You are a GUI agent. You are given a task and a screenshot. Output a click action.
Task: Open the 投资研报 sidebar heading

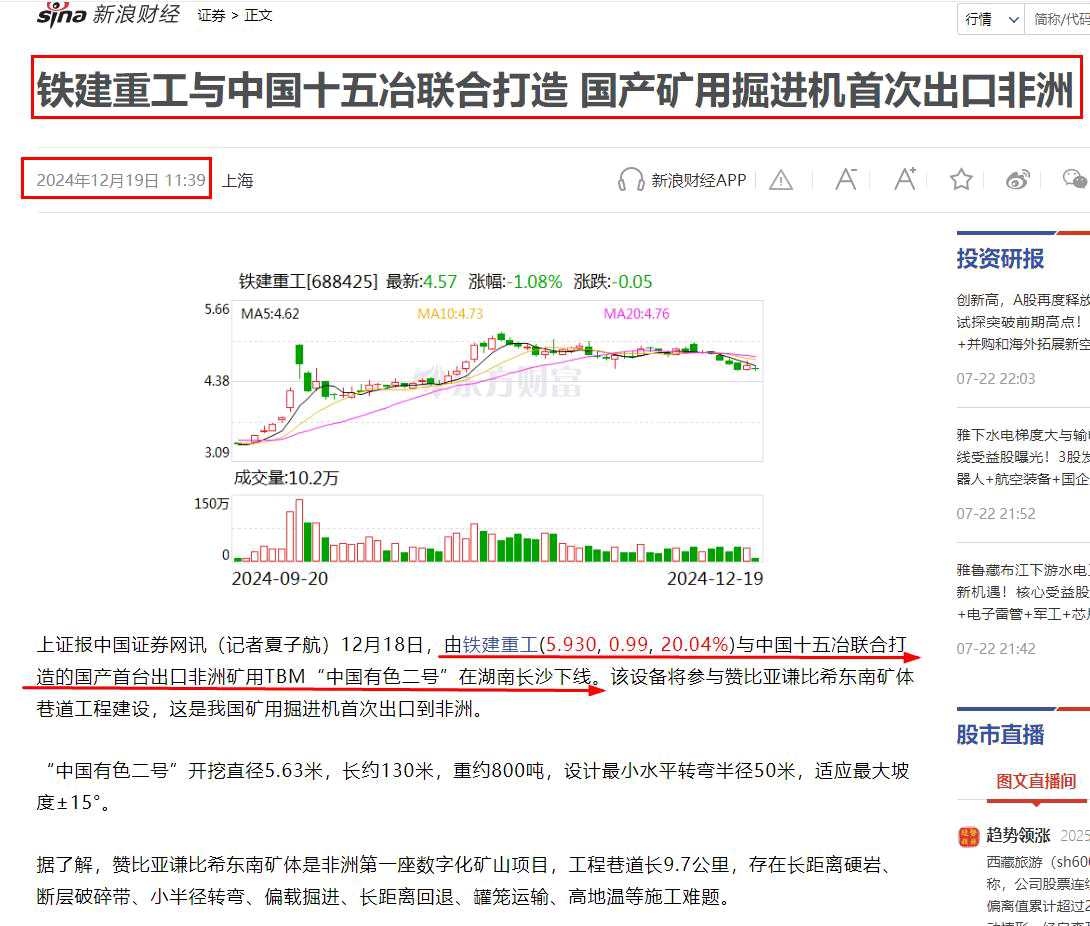1000,259
